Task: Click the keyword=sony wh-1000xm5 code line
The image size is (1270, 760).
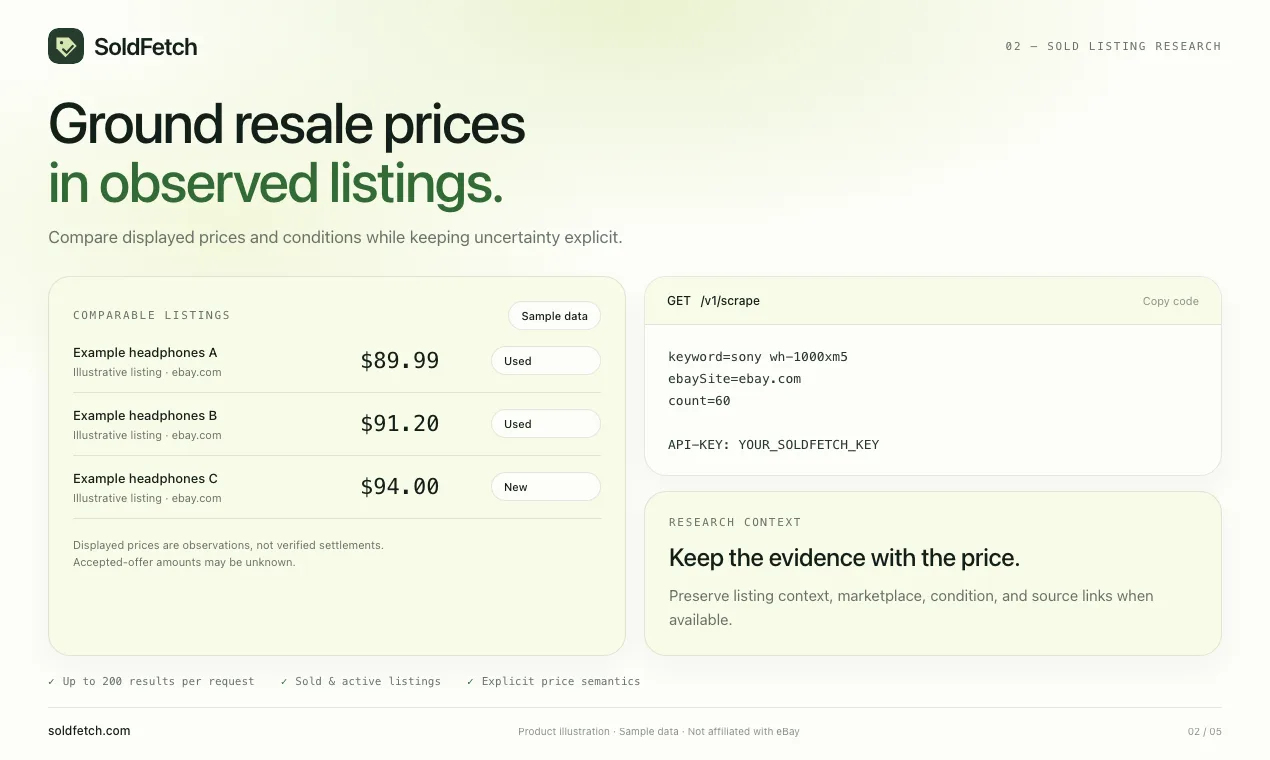Action: click(x=758, y=357)
